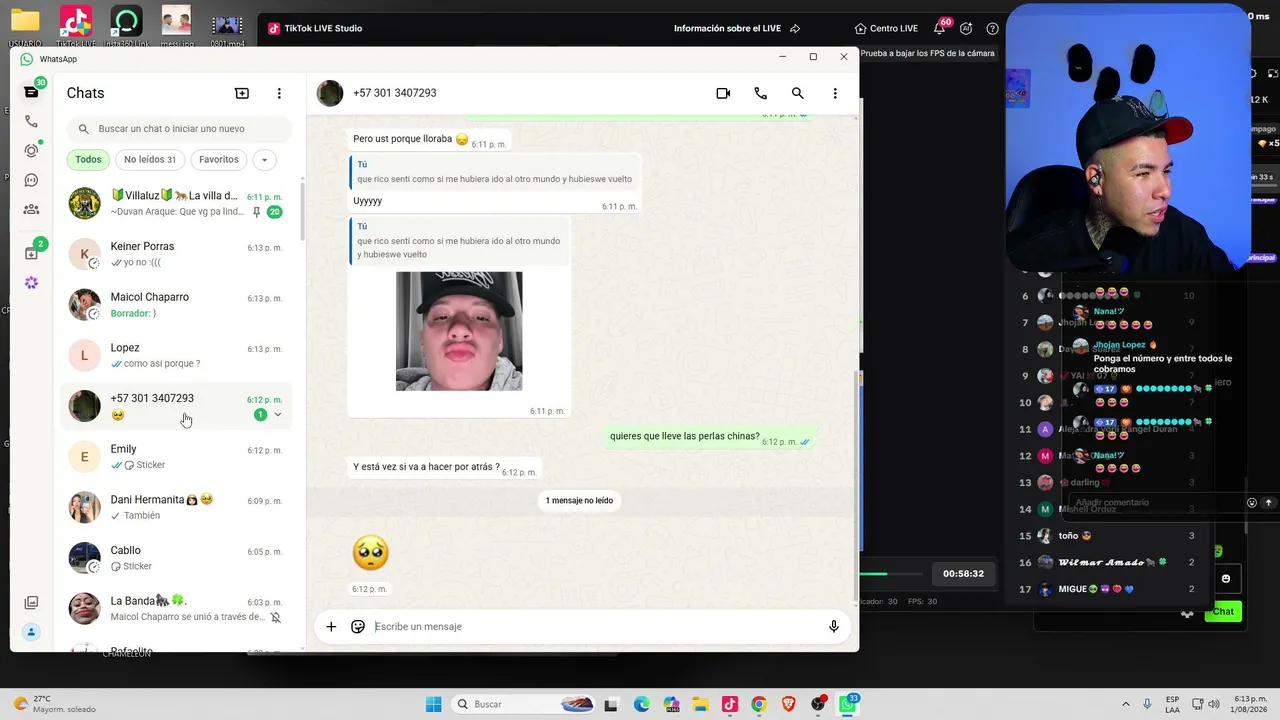Open the Emily chat
The width and height of the screenshot is (1280, 720).
pos(176,457)
